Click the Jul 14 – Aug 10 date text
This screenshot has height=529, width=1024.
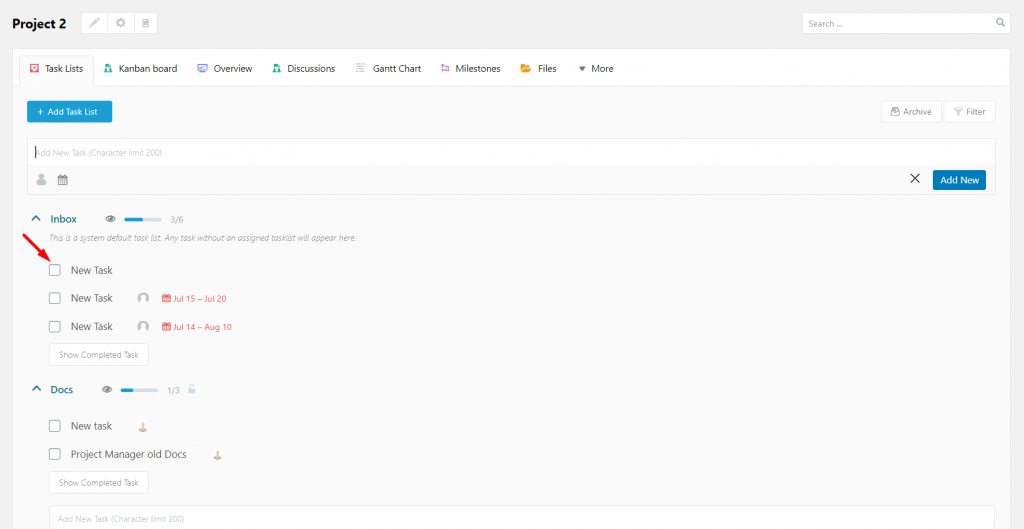click(202, 327)
